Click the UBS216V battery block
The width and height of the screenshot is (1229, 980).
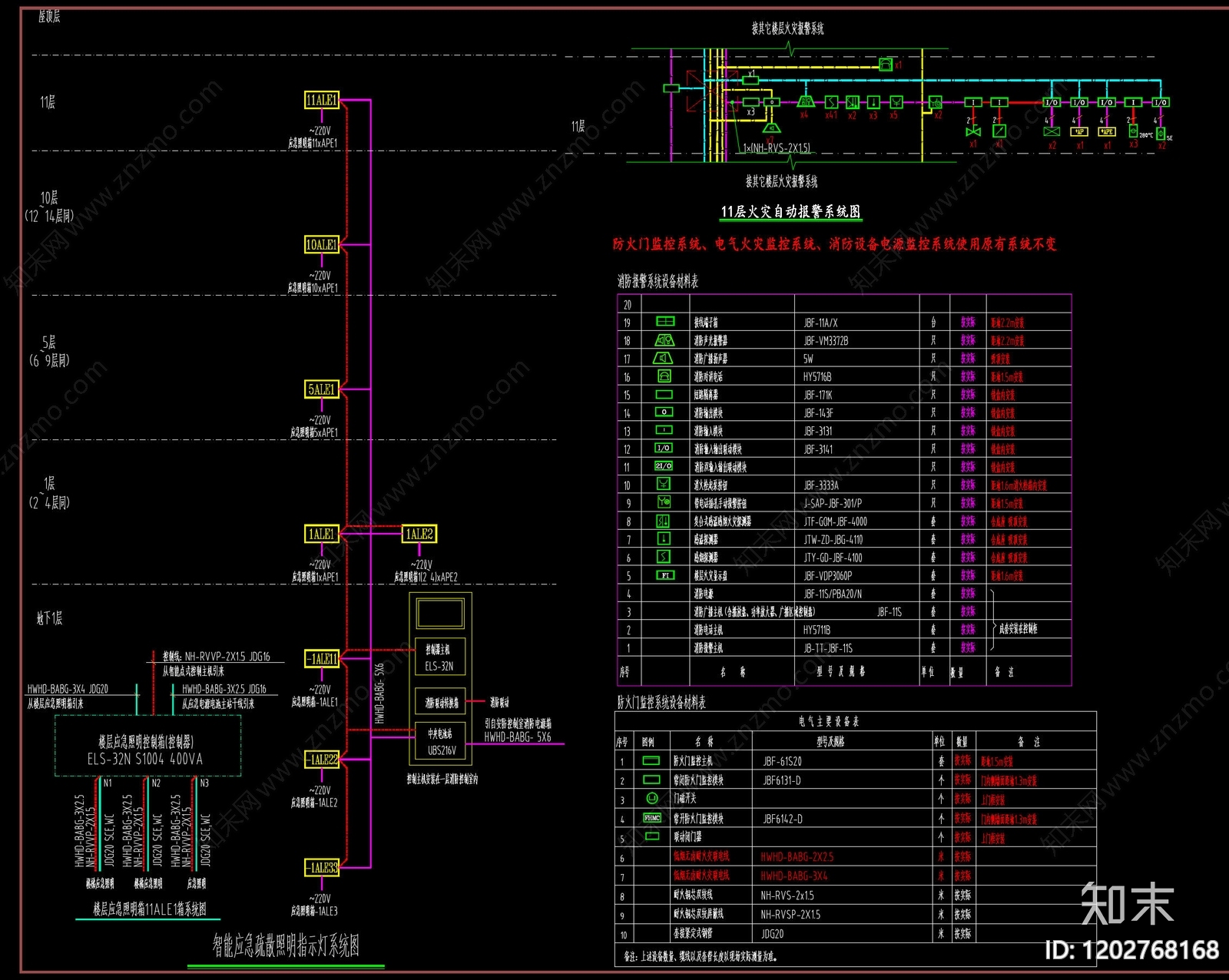(440, 742)
